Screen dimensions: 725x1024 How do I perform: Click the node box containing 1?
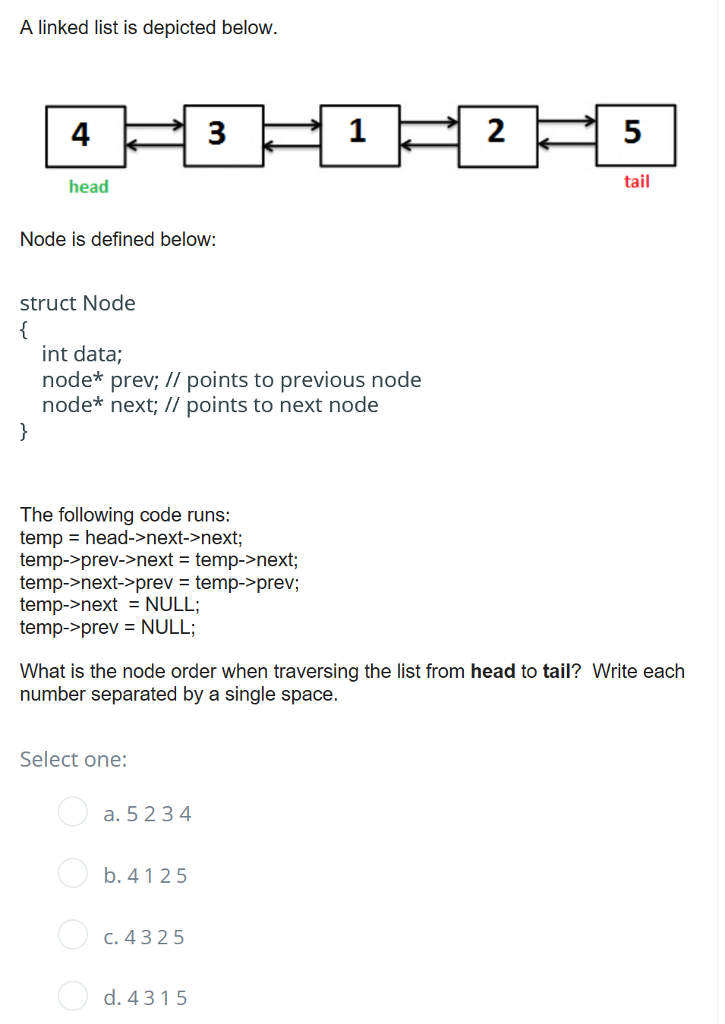point(358,135)
